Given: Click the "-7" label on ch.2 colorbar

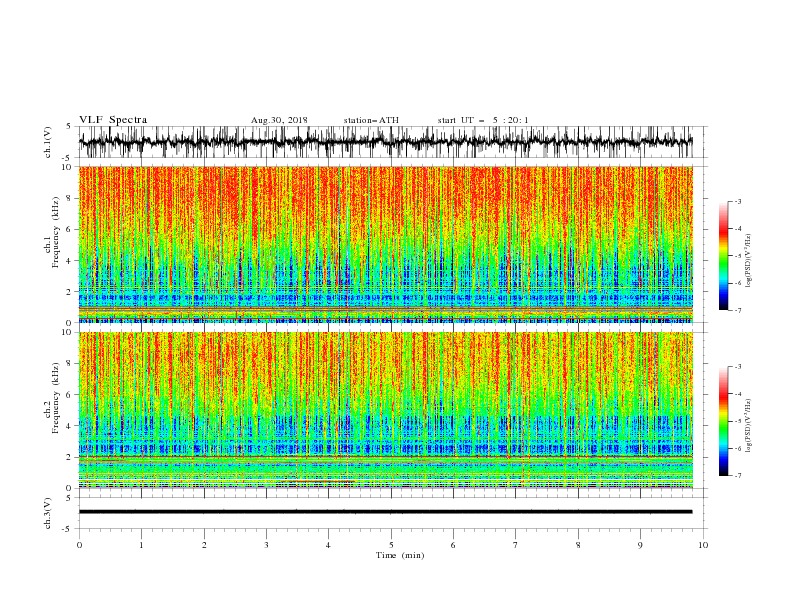Looking at the screenshot, I should click(738, 476).
